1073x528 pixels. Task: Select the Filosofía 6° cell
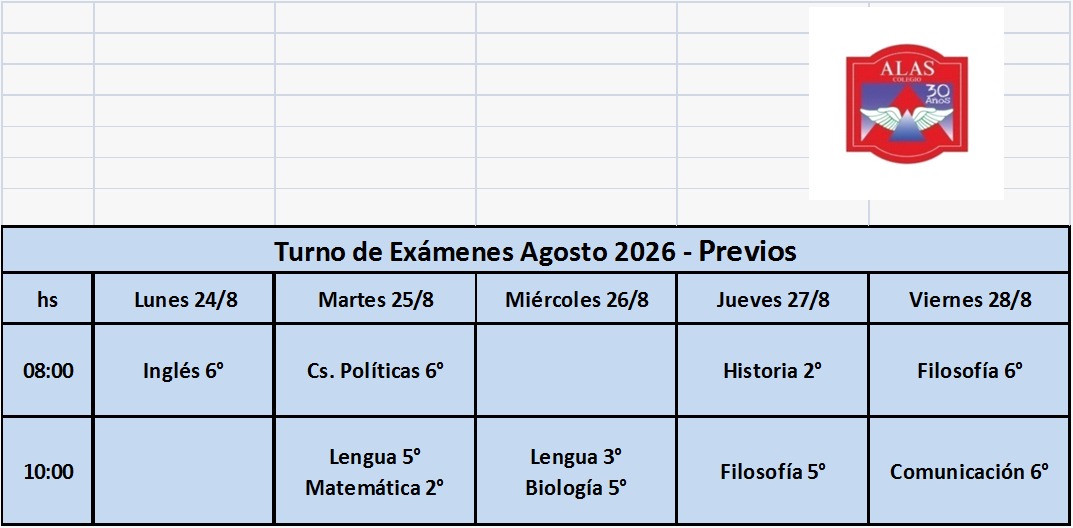pyautogui.click(x=970, y=371)
